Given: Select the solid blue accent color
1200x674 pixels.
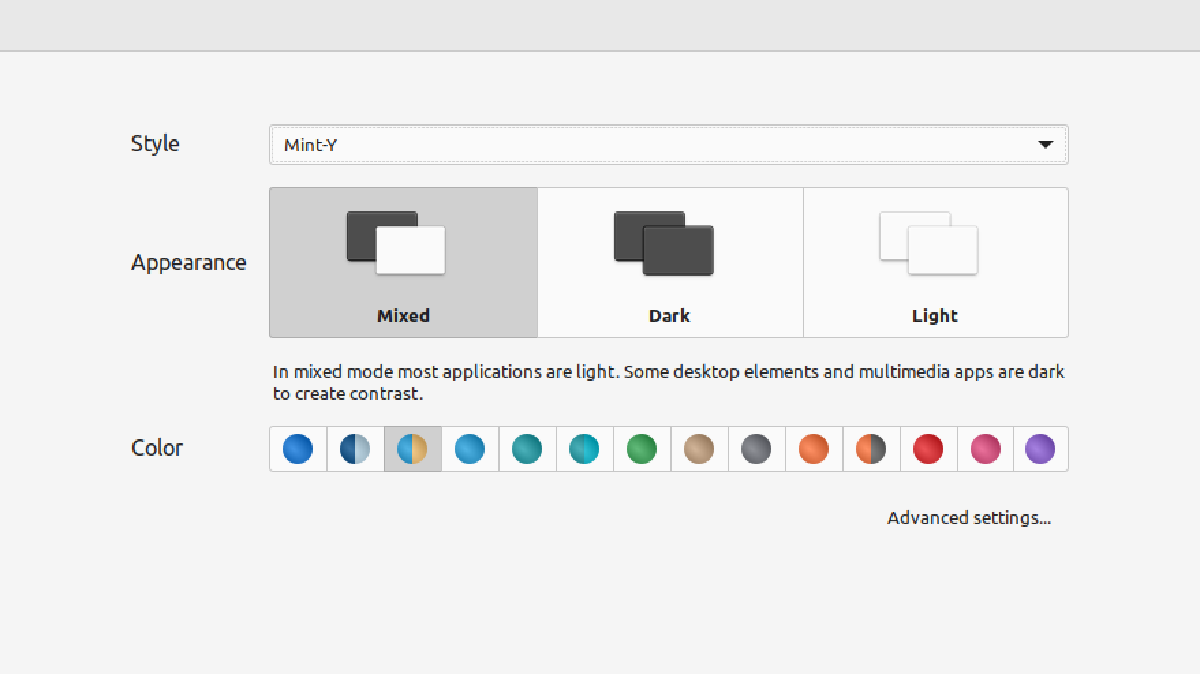Looking at the screenshot, I should [x=298, y=449].
